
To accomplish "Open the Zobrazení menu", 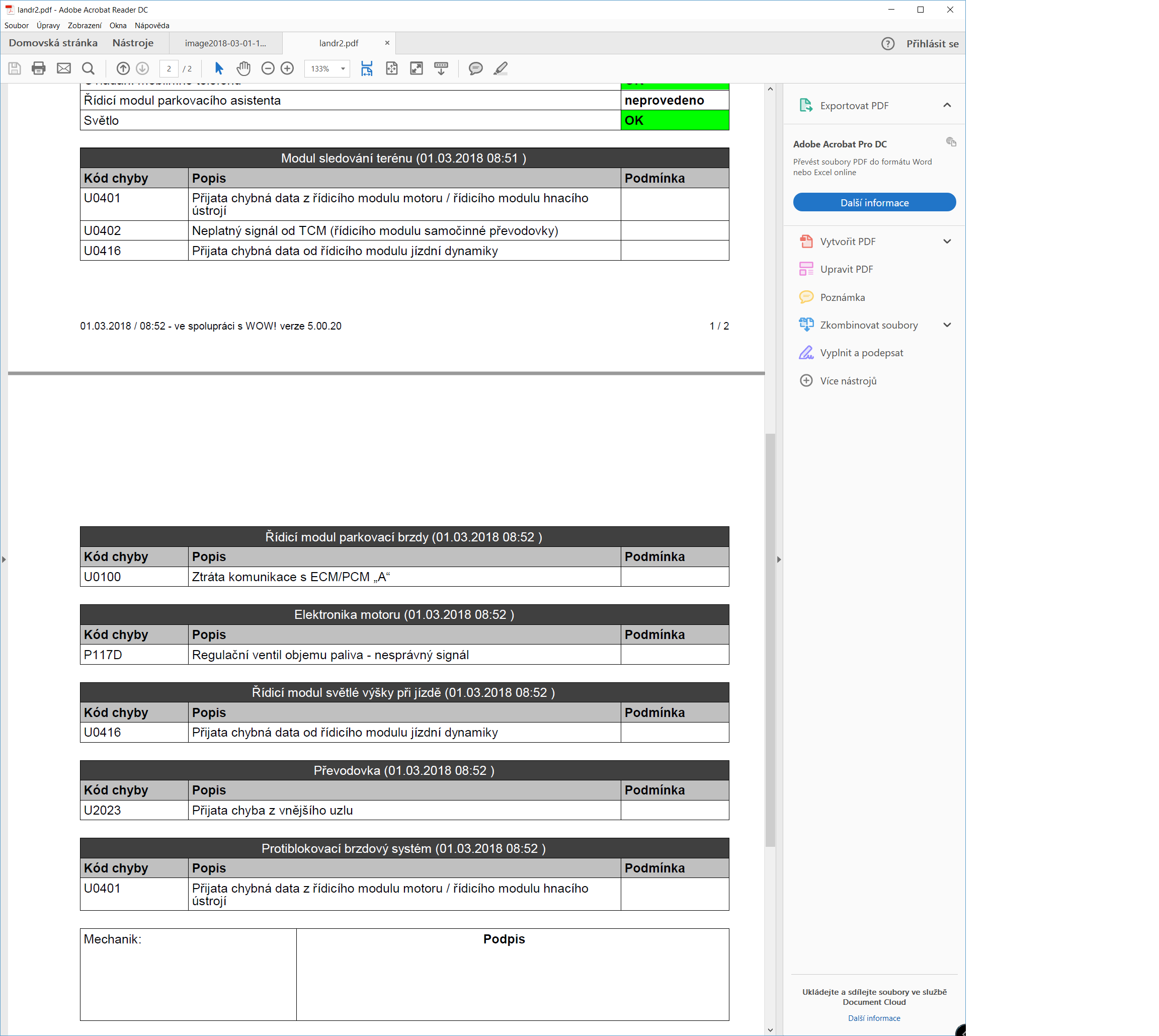I will click(x=84, y=26).
